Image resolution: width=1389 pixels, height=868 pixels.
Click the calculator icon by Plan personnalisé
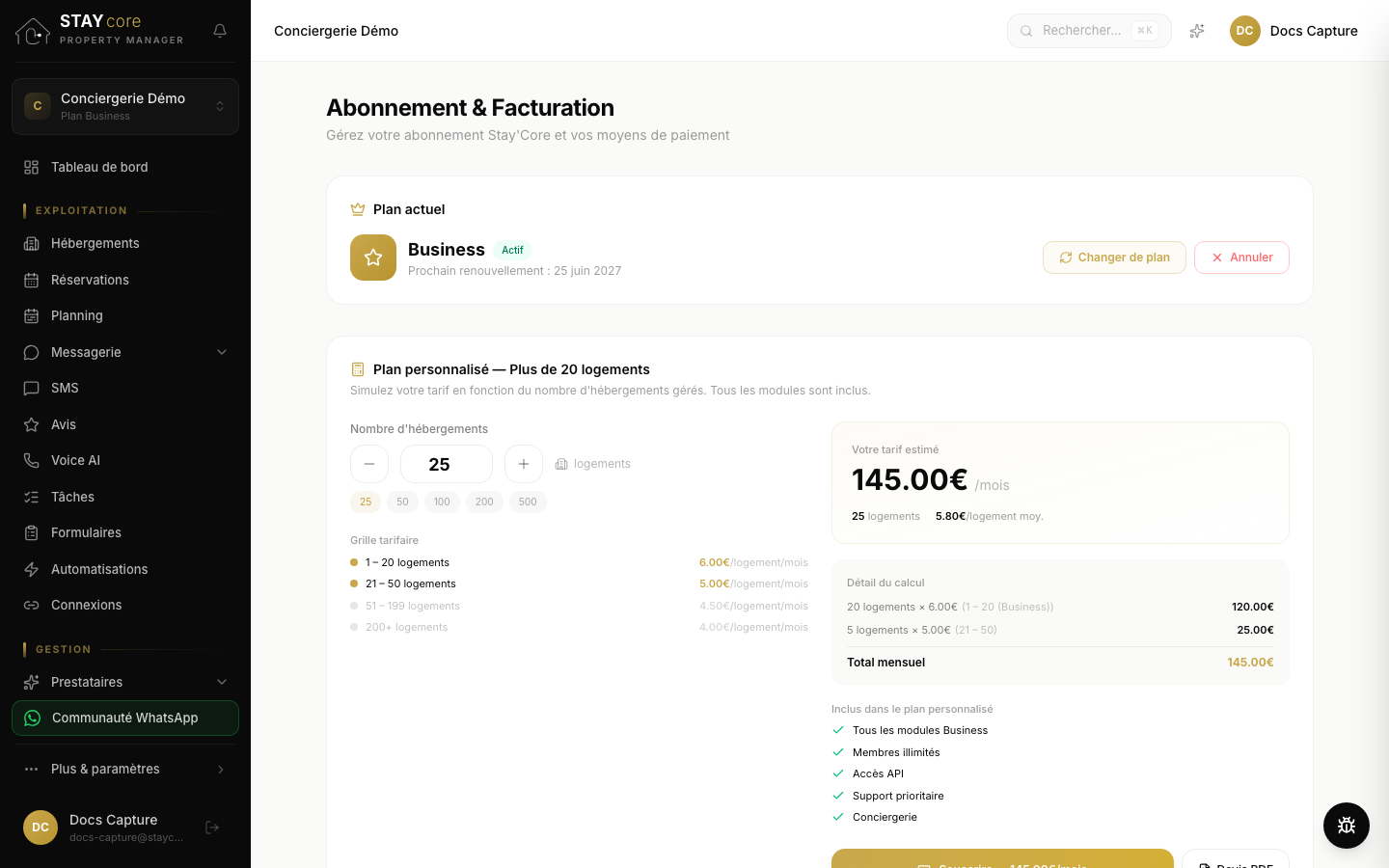pos(358,369)
